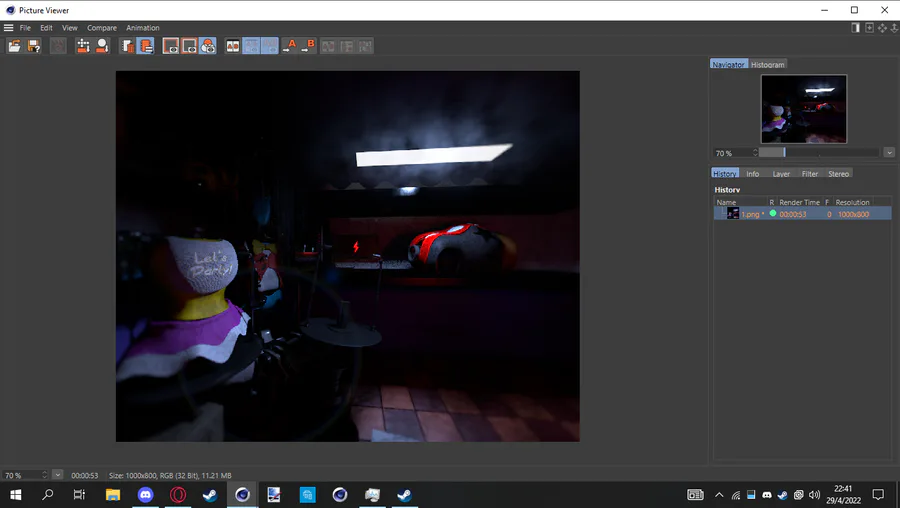The height and width of the screenshot is (508, 900).
Task: Click the first greyed icon after Set B
Action: (x=328, y=46)
